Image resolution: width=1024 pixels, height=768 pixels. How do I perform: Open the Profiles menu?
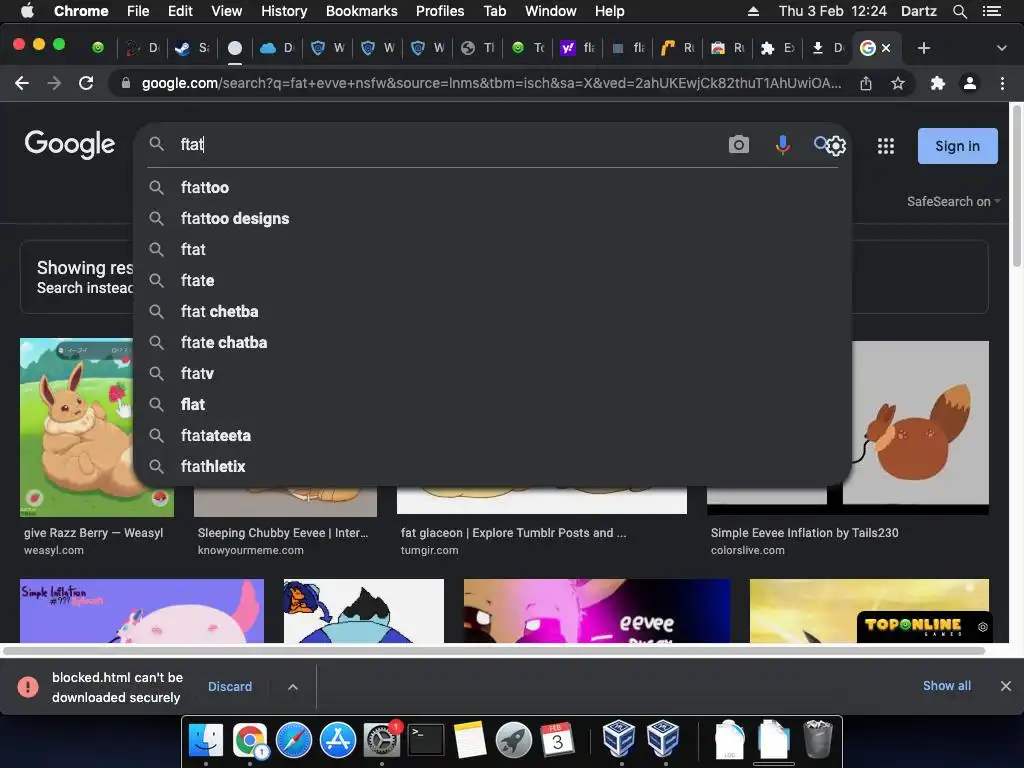(x=440, y=11)
